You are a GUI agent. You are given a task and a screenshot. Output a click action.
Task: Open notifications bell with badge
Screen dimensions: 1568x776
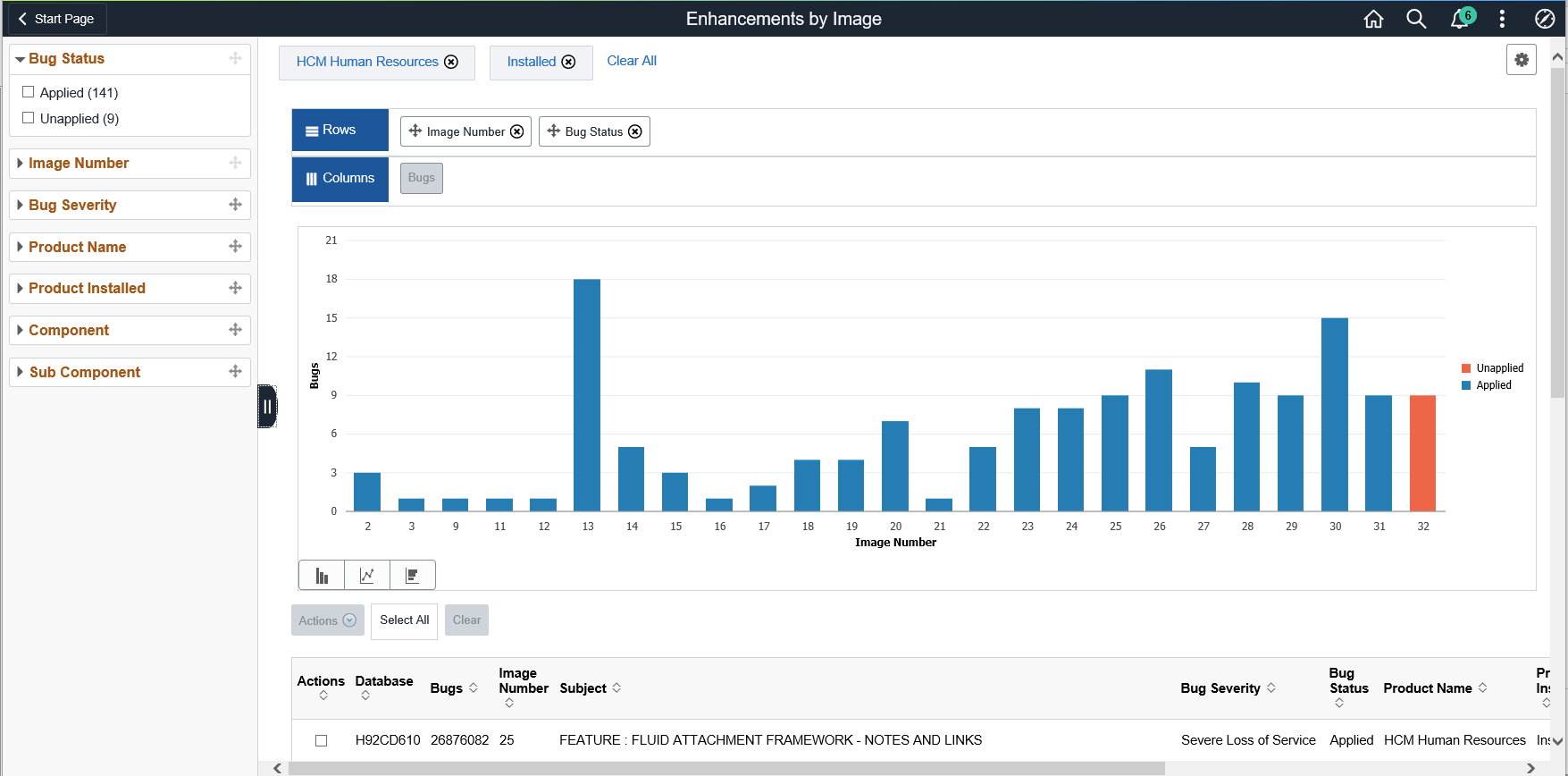(1462, 18)
